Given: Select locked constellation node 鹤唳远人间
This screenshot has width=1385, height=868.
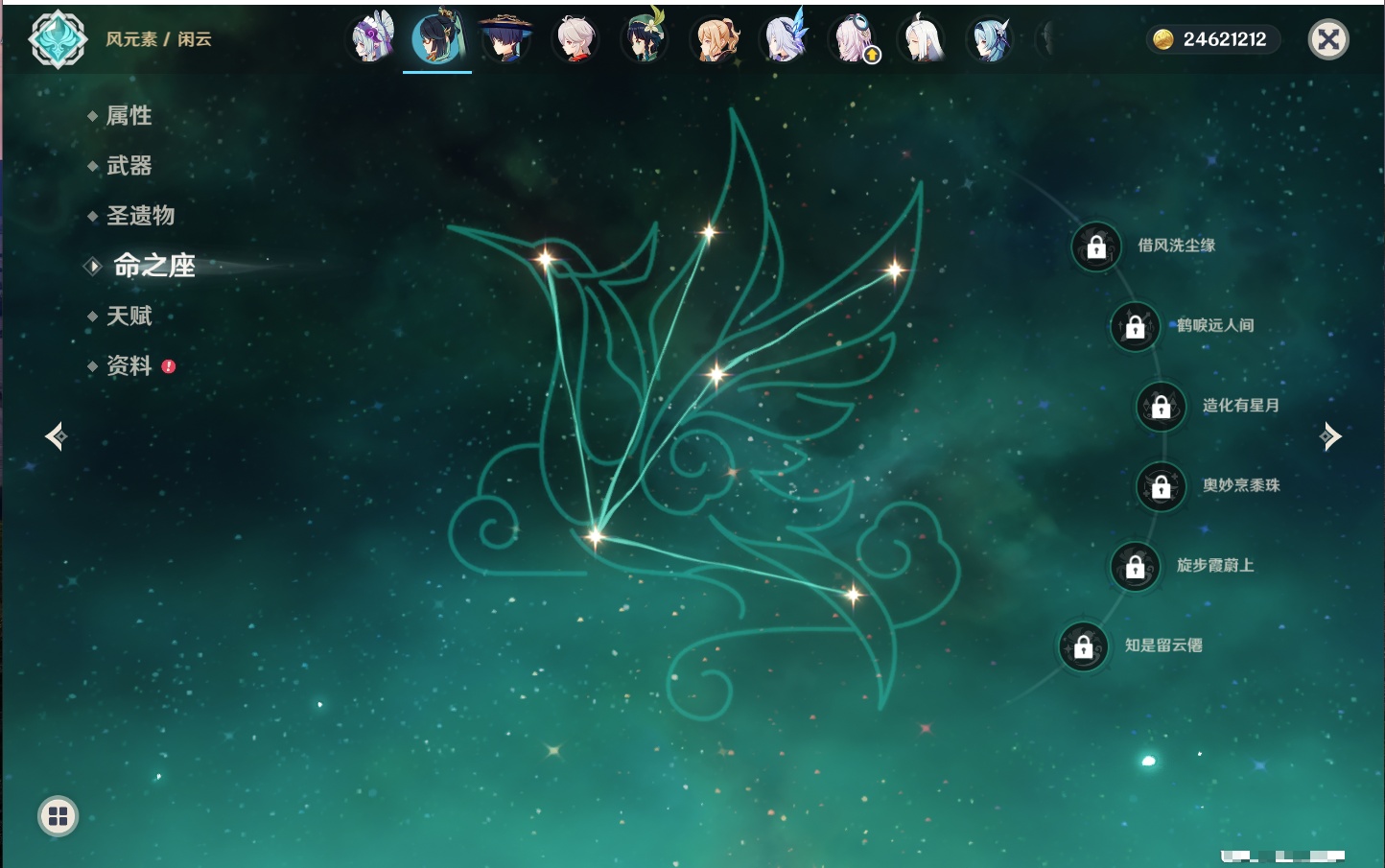Looking at the screenshot, I should (1135, 327).
